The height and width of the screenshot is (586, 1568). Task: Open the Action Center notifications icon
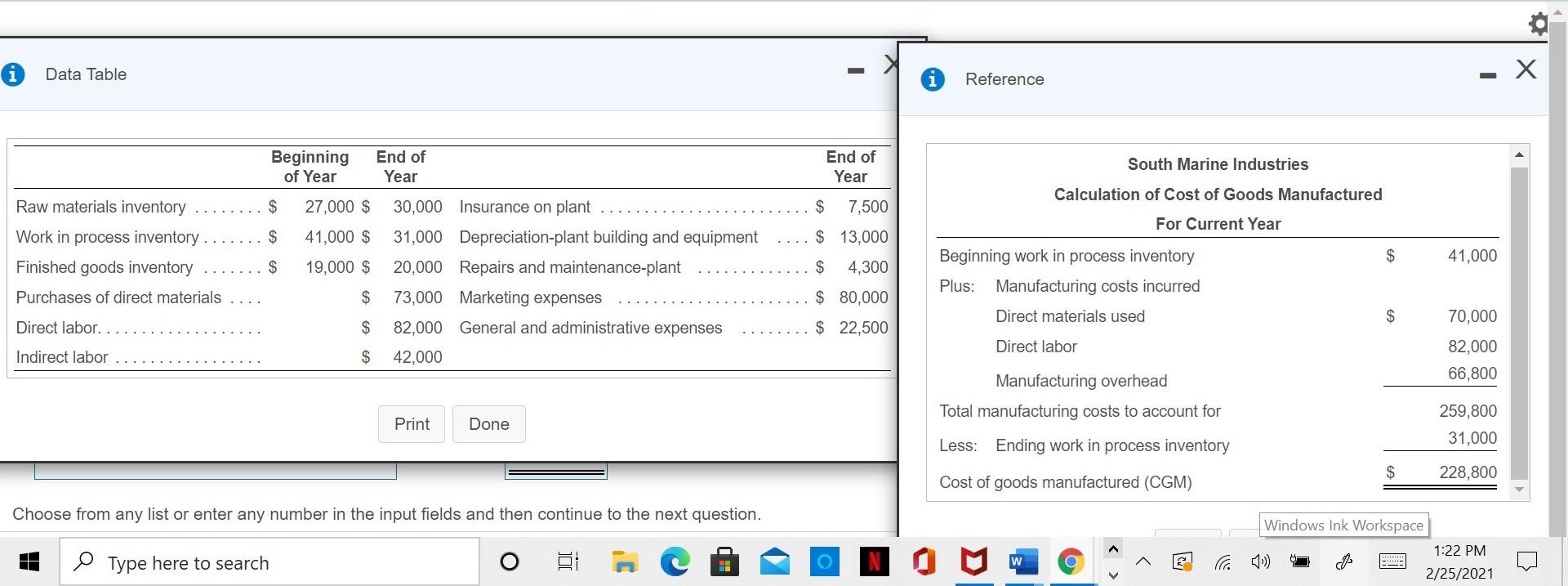pyautogui.click(x=1526, y=561)
